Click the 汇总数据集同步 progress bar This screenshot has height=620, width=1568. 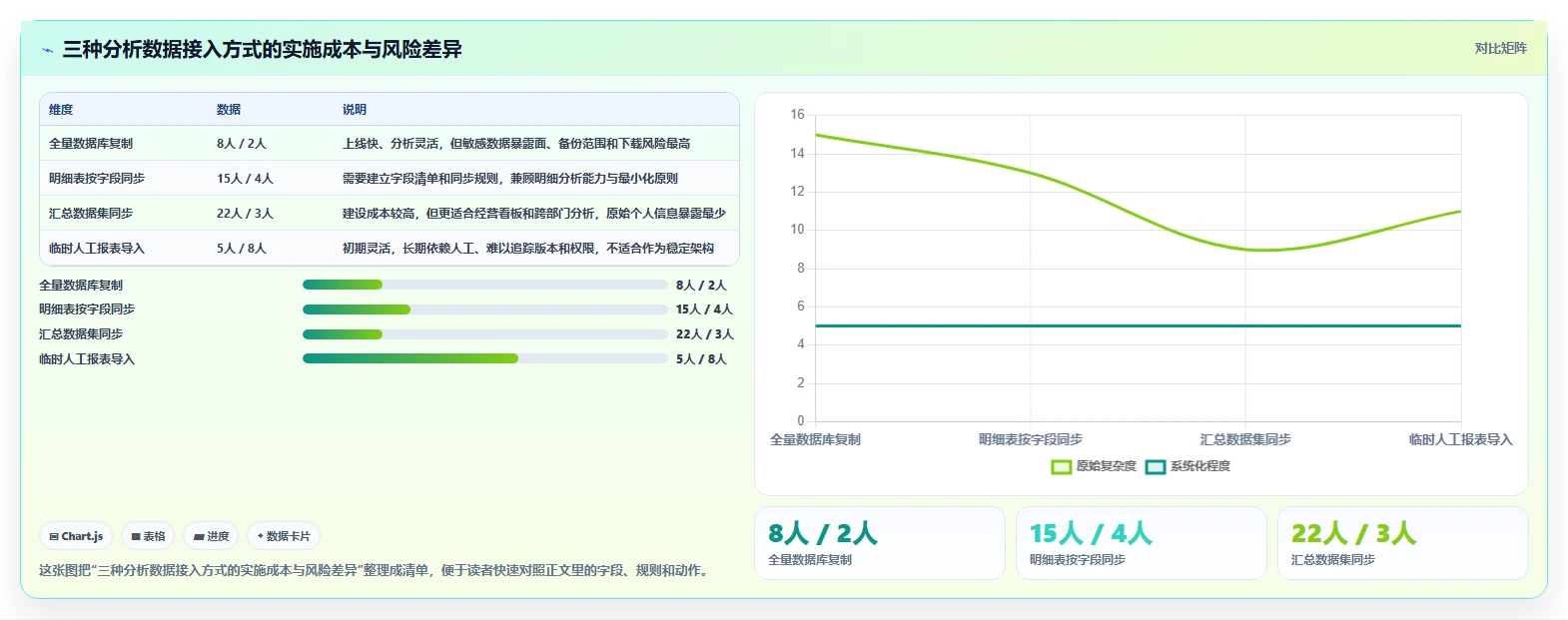(x=485, y=334)
